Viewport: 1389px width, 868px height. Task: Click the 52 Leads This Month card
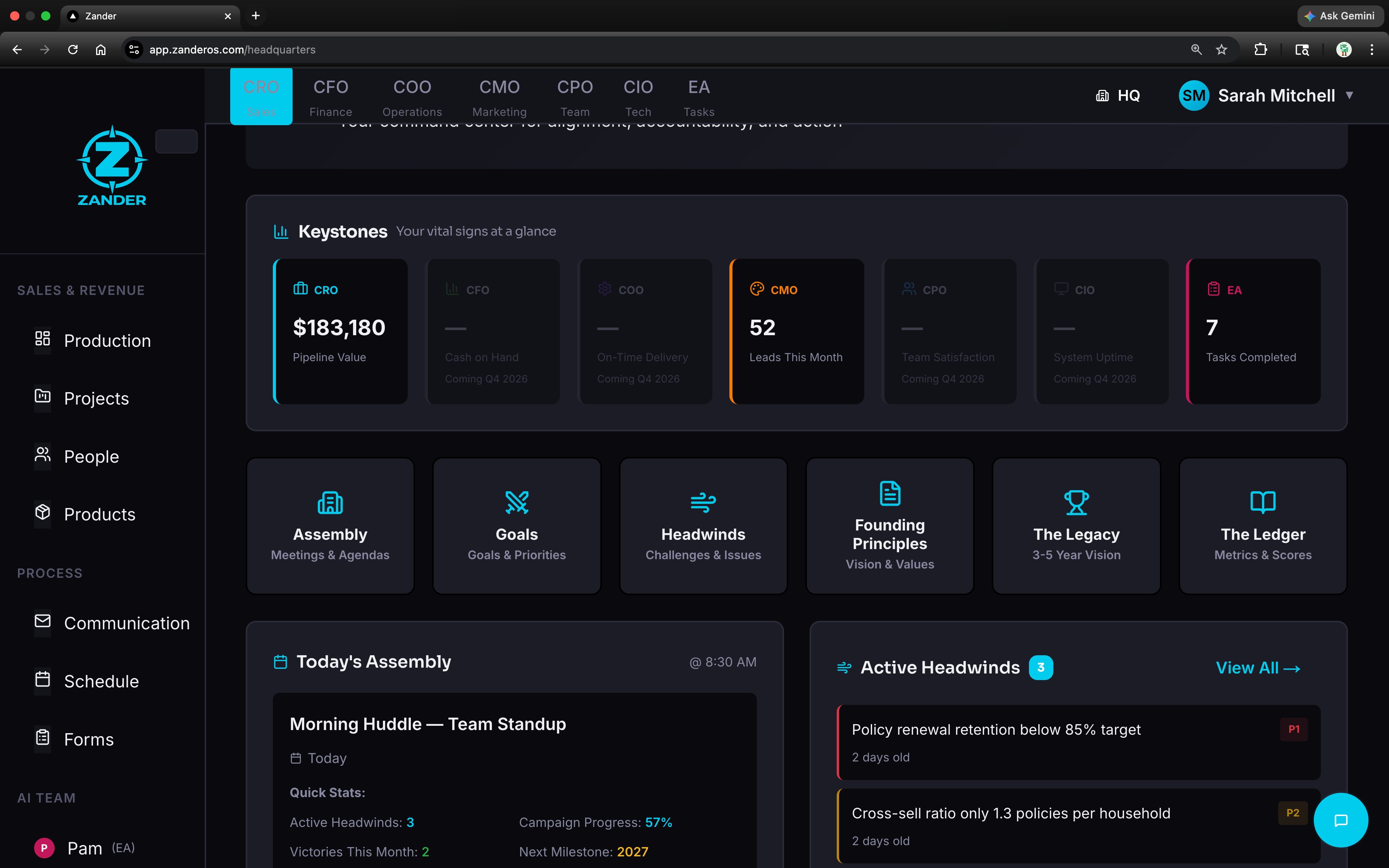click(797, 331)
